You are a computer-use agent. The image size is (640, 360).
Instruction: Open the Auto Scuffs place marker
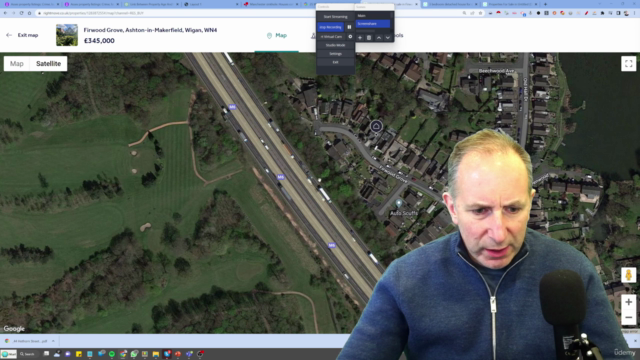(x=399, y=203)
